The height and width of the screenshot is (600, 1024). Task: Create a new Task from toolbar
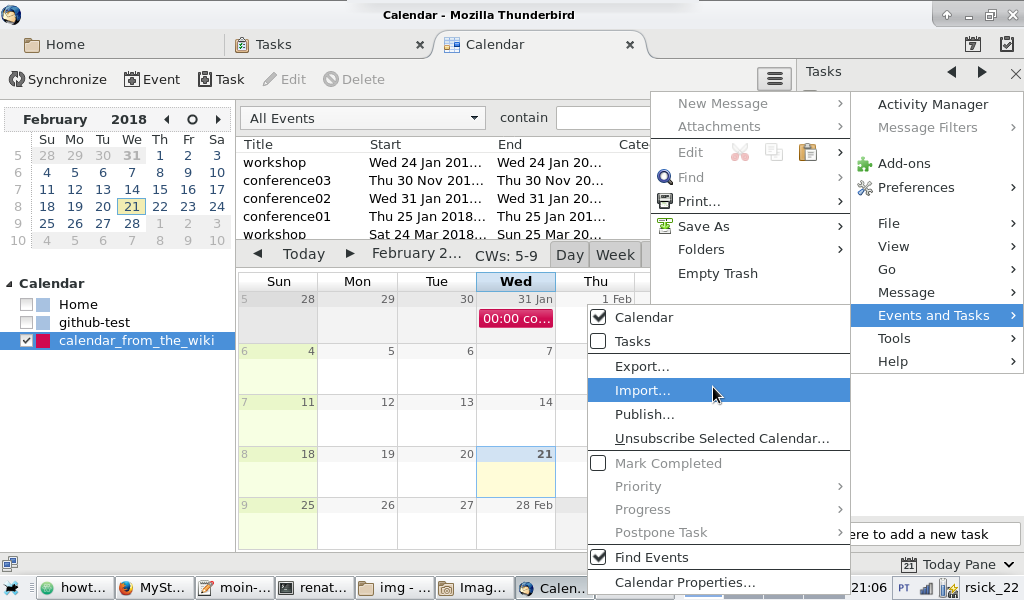coord(221,80)
